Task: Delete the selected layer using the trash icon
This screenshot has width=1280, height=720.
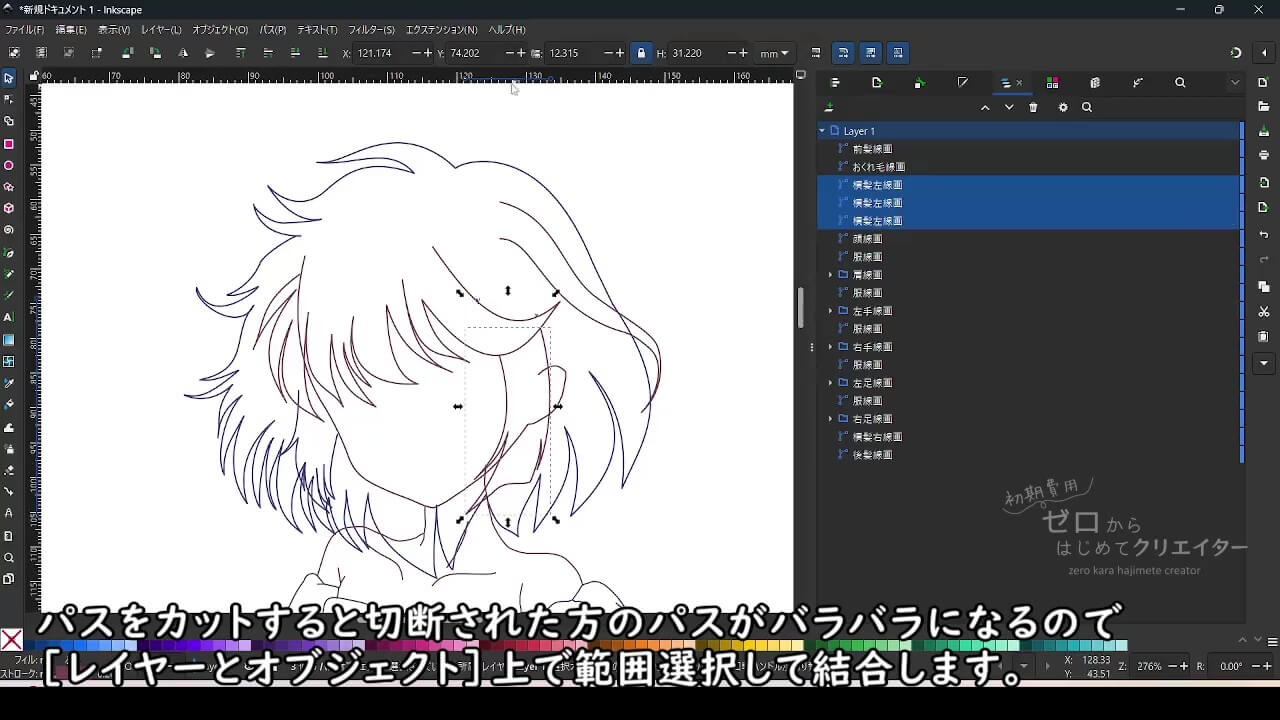Action: tap(1033, 107)
